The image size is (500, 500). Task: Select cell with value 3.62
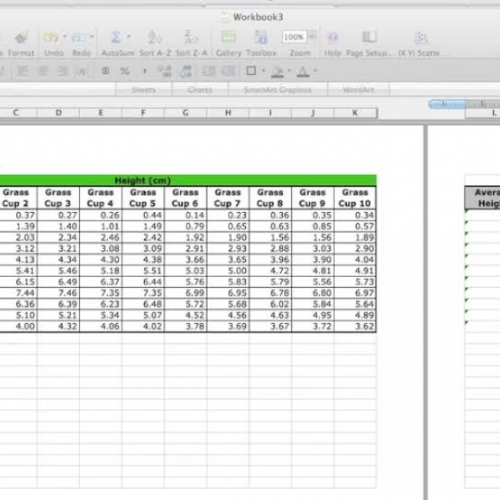355,326
